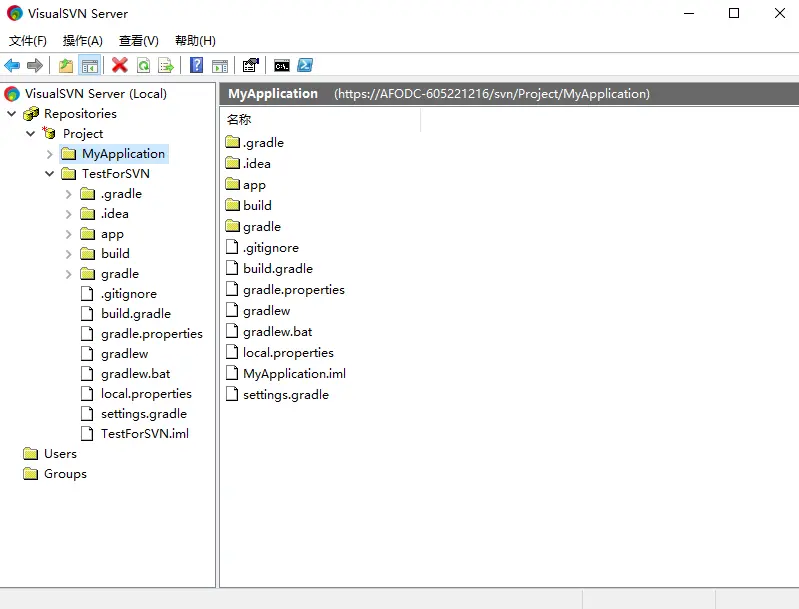Collapse the Repositories node
This screenshot has width=799, height=609.
(12, 114)
